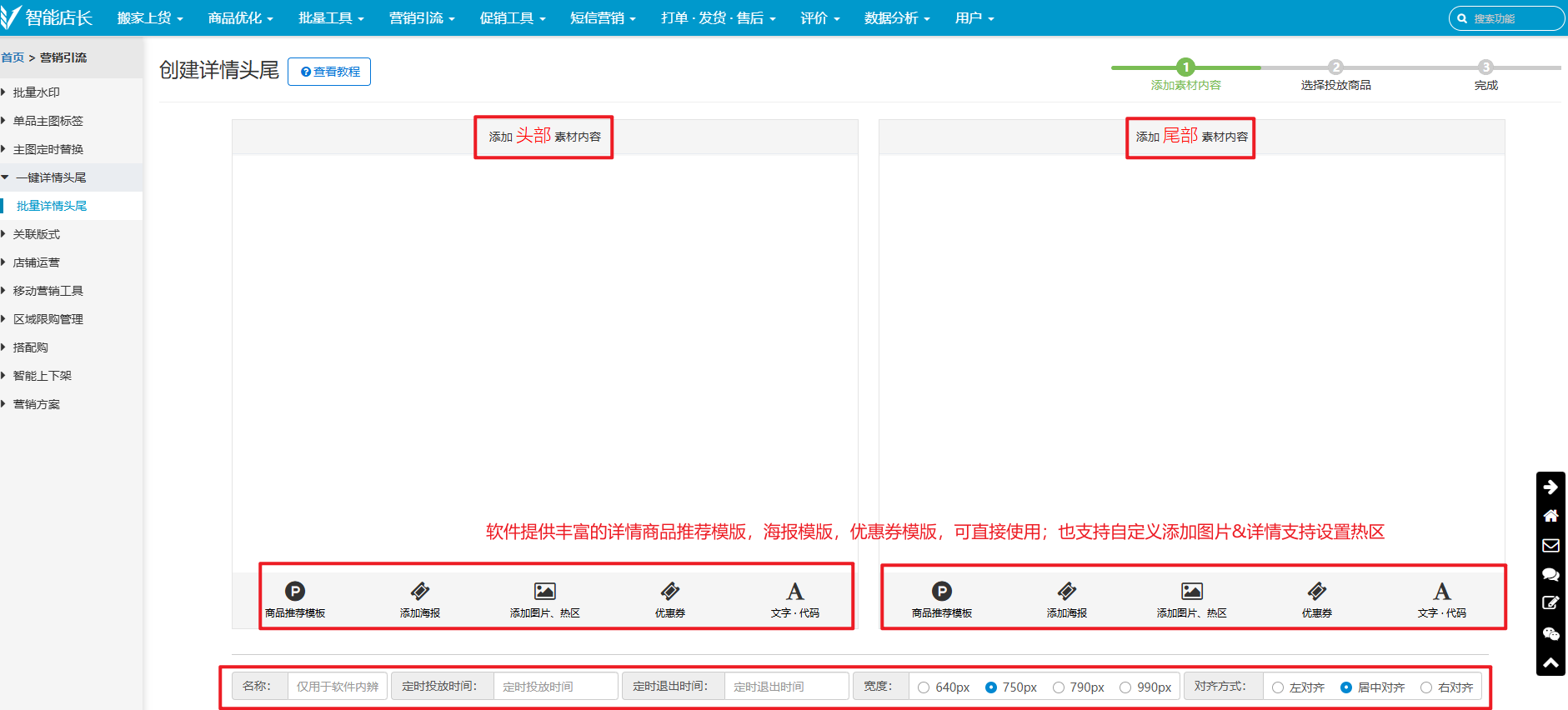Expand the 数据分析 top menu
The height and width of the screenshot is (710, 1568).
[896, 18]
